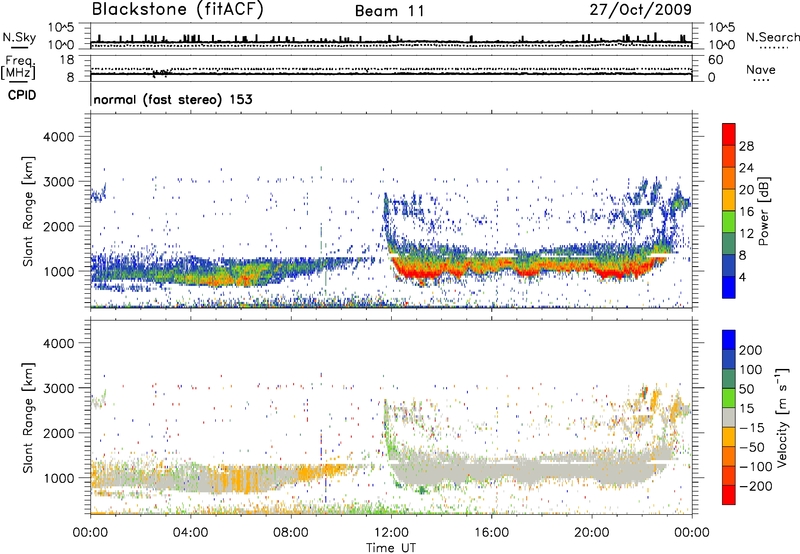Viewport: 800px width, 554px height.
Task: Select the gray velocity swatch between 15 and -15
Action: 729,417
